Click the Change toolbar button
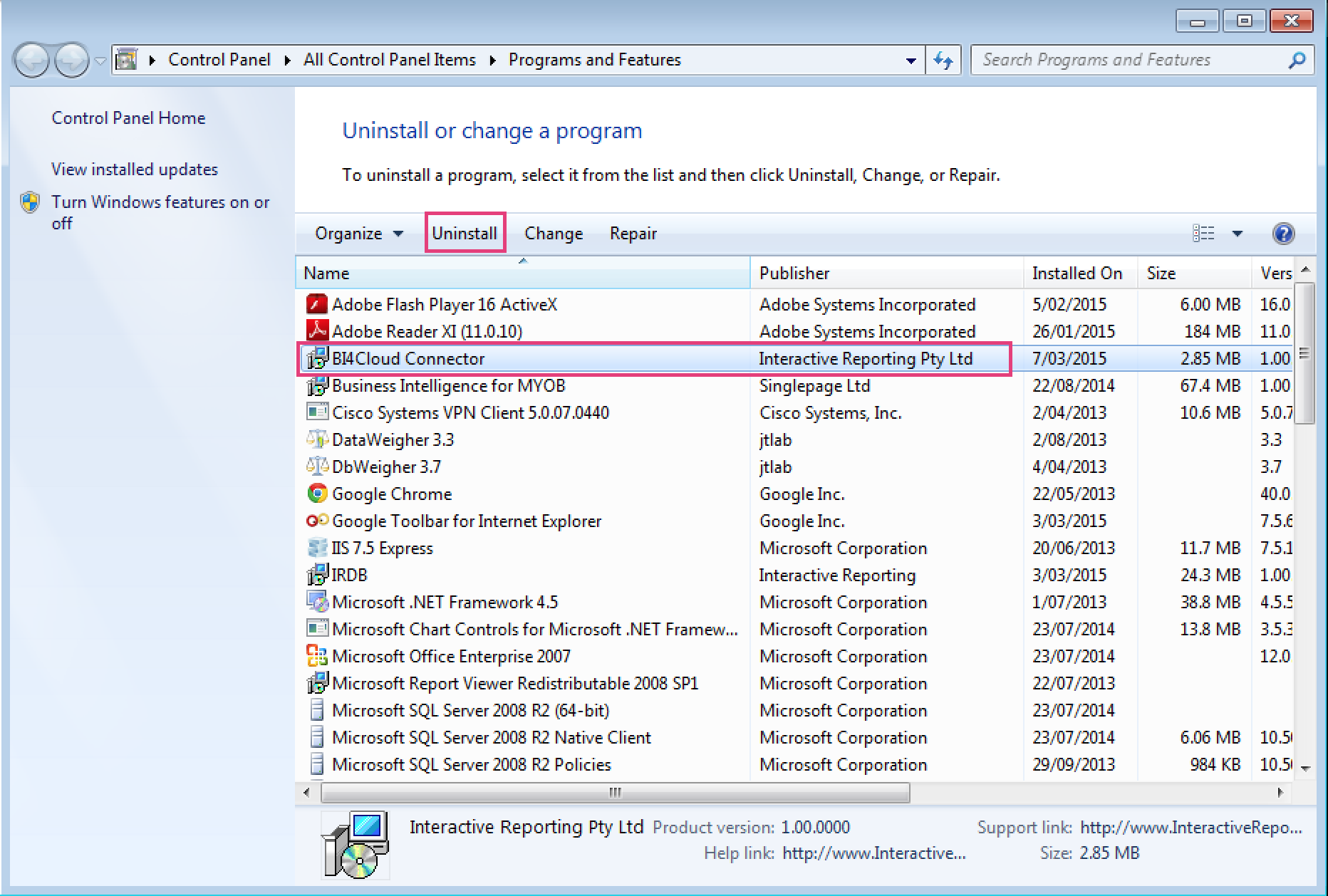The width and height of the screenshot is (1328, 896). tap(554, 234)
